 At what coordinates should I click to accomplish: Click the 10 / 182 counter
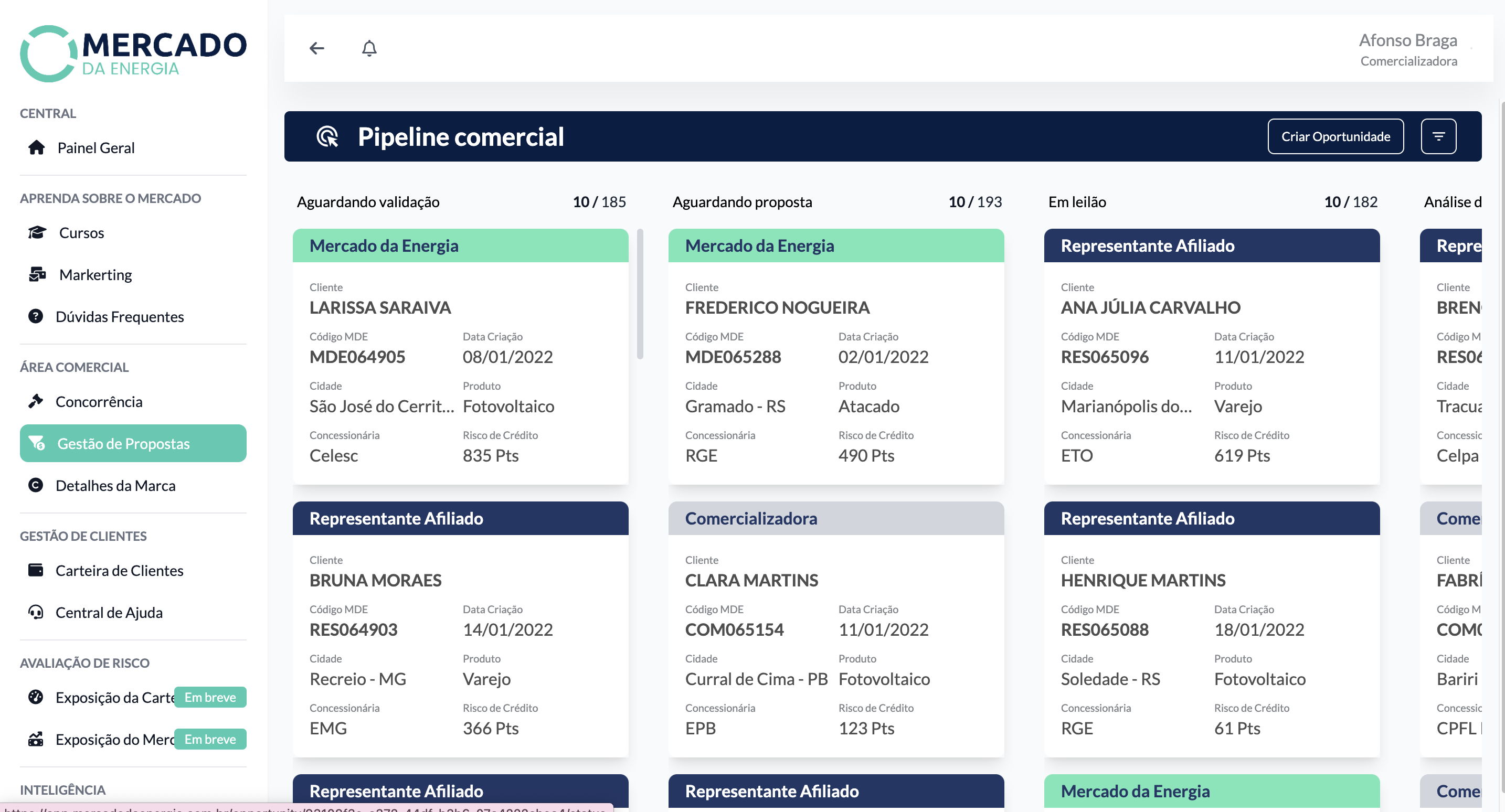1350,201
